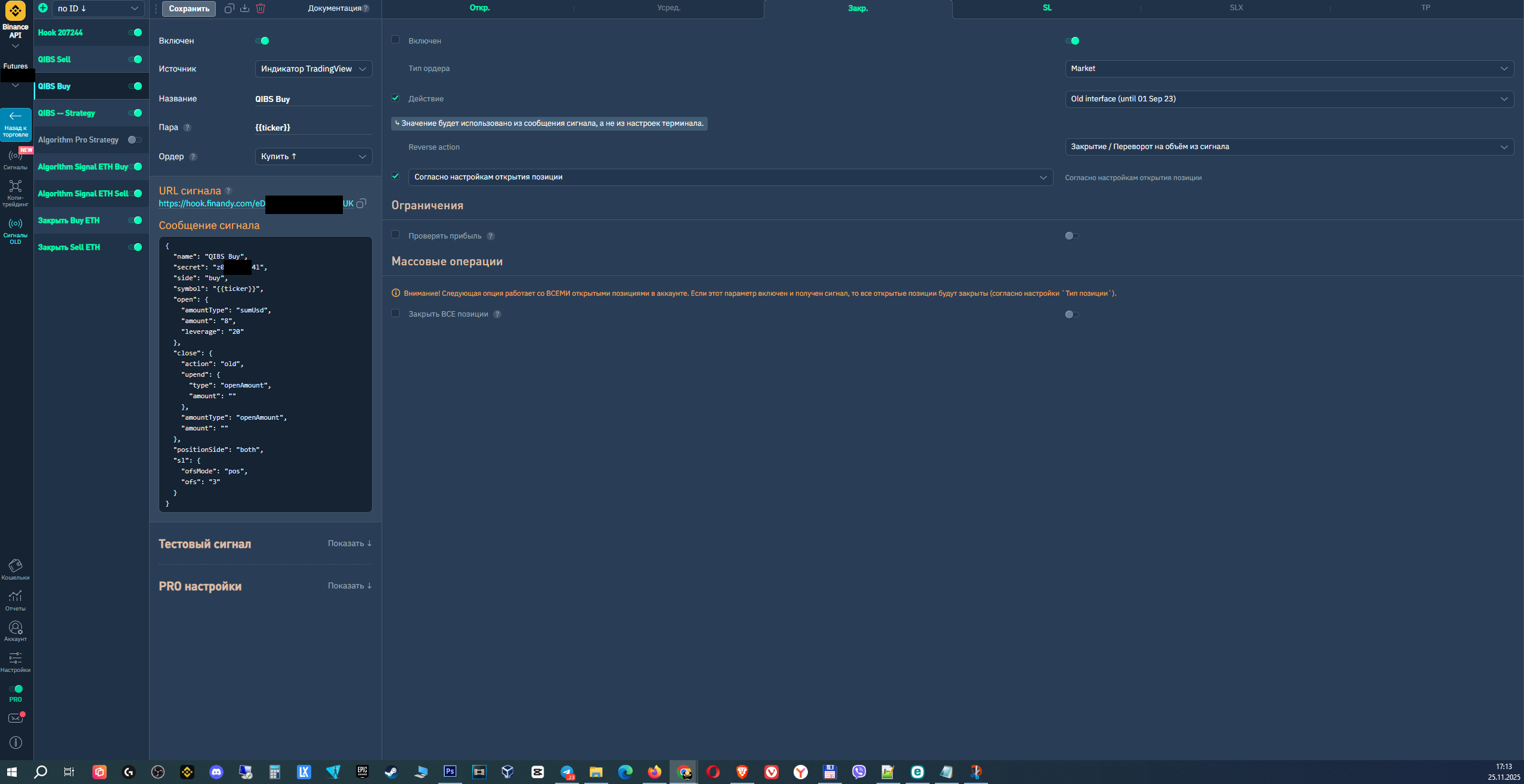1524x784 pixels.
Task: Enable the Закрыть ВСЕ позиции checkbox
Action: pyautogui.click(x=395, y=314)
